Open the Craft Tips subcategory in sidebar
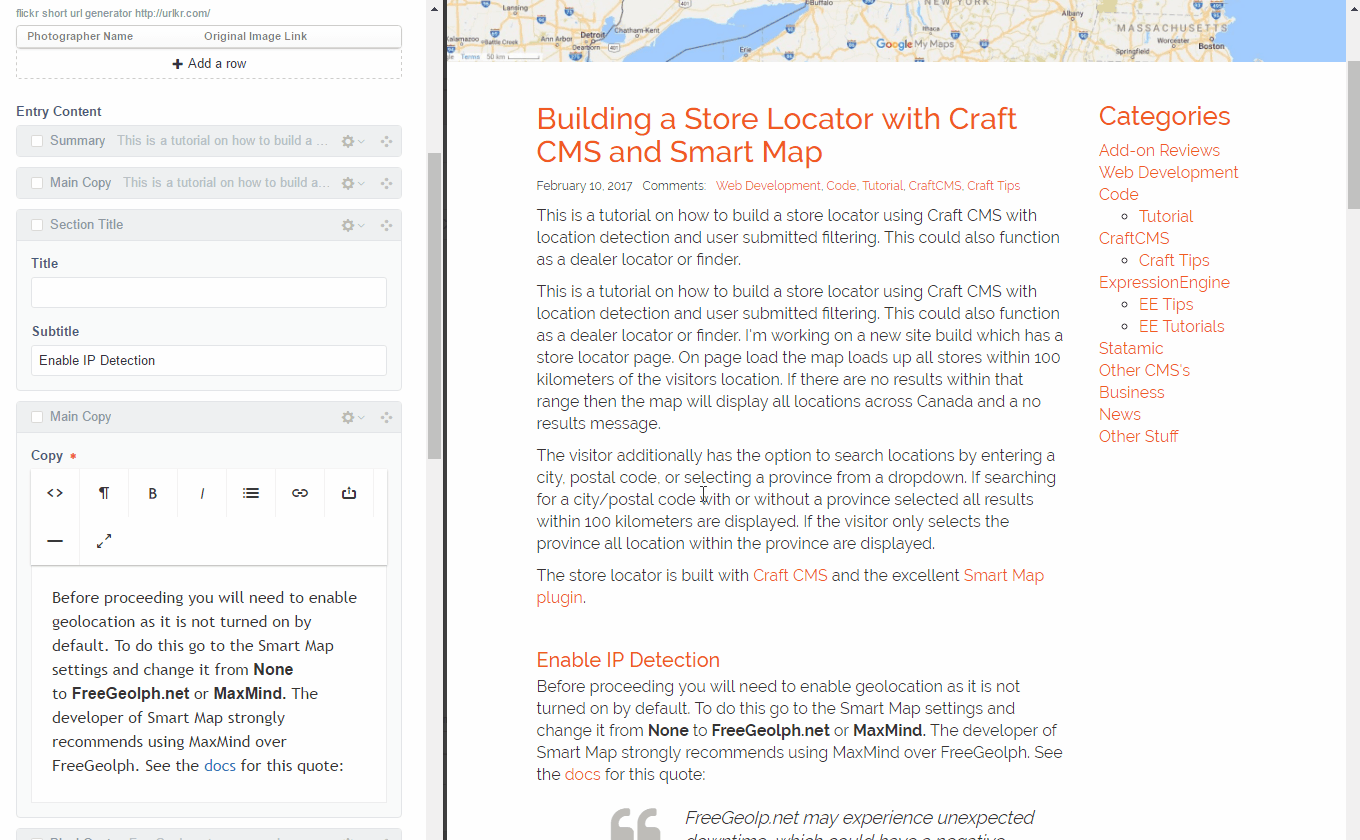Screen dimensions: 1360x840 pos(1174,260)
